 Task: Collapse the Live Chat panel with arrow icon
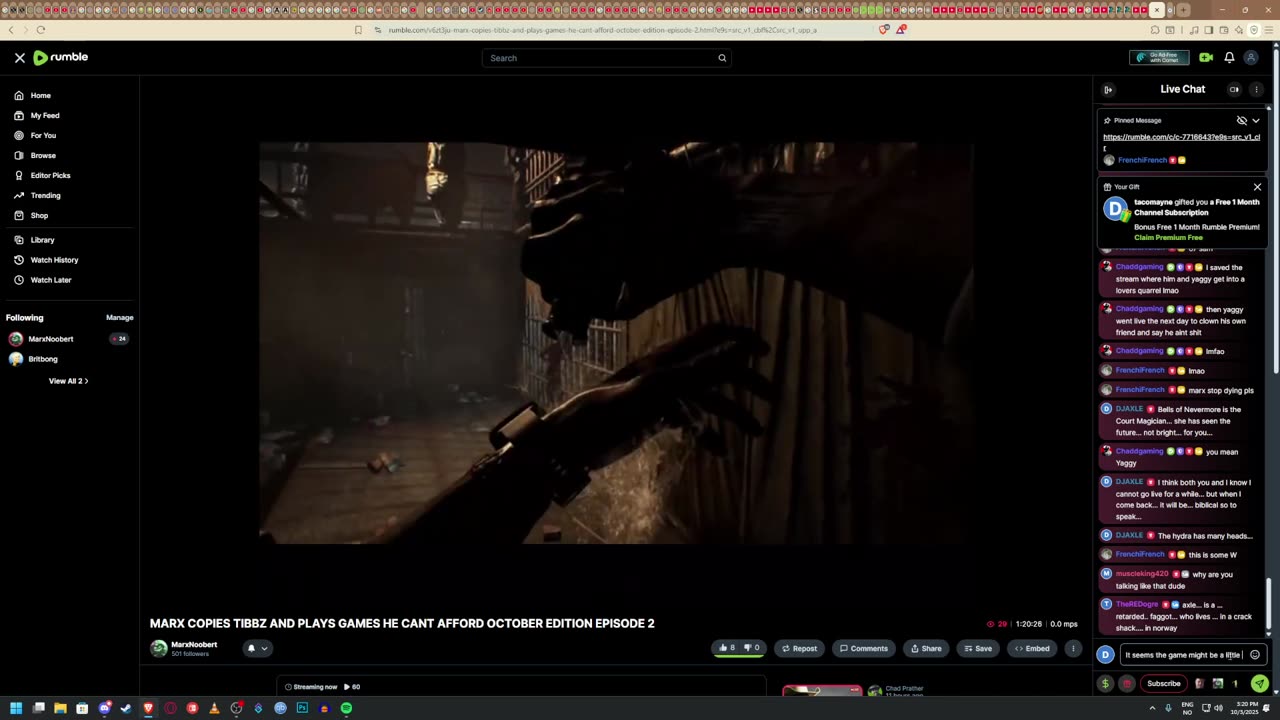point(1108,90)
